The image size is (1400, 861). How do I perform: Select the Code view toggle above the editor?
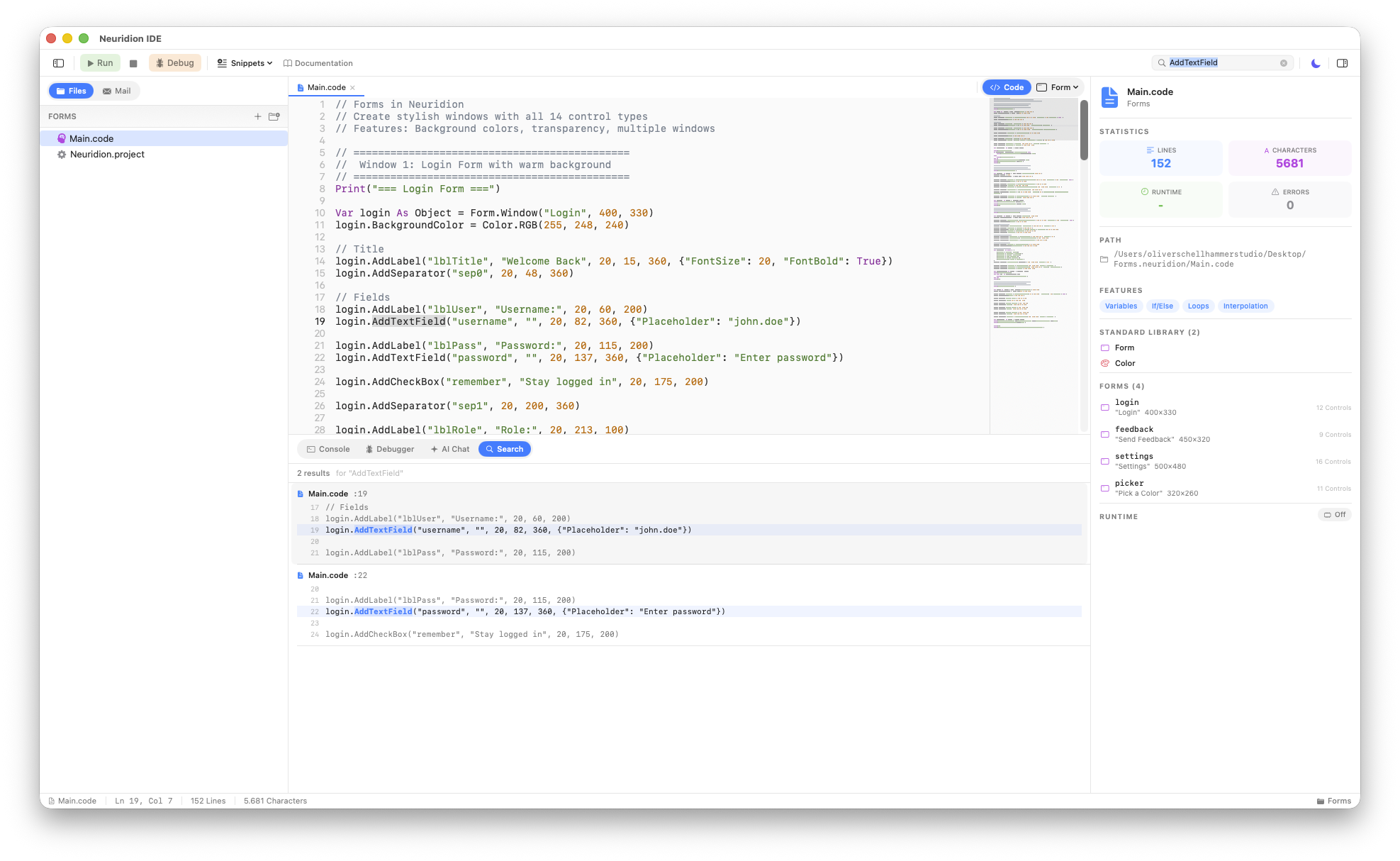coord(1006,87)
